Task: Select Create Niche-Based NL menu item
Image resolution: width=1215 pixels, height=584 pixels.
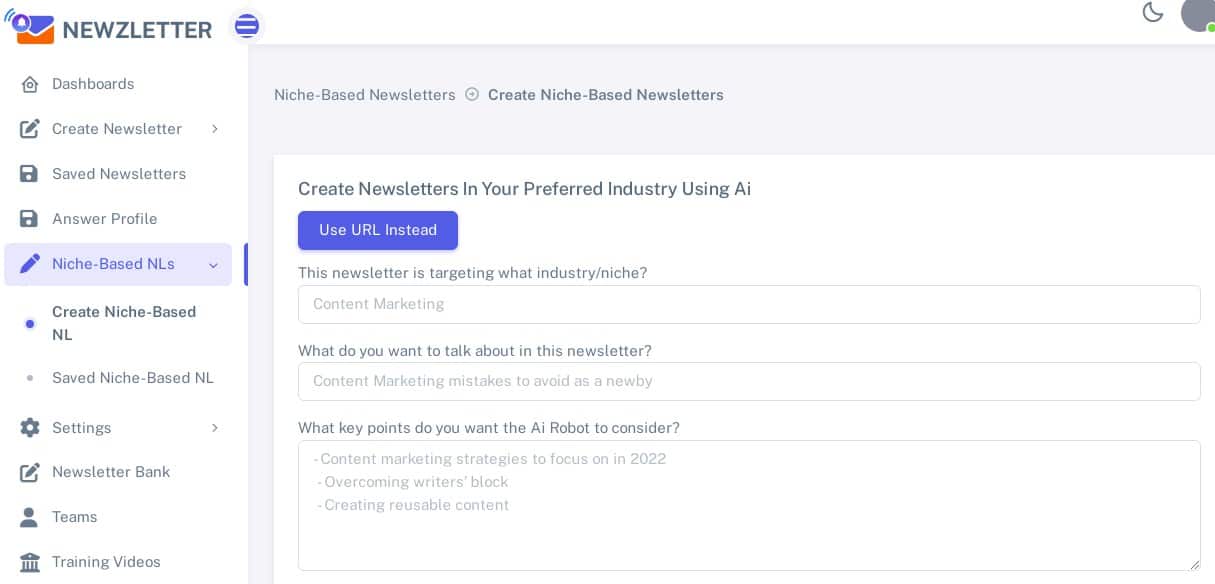Action: pos(123,323)
